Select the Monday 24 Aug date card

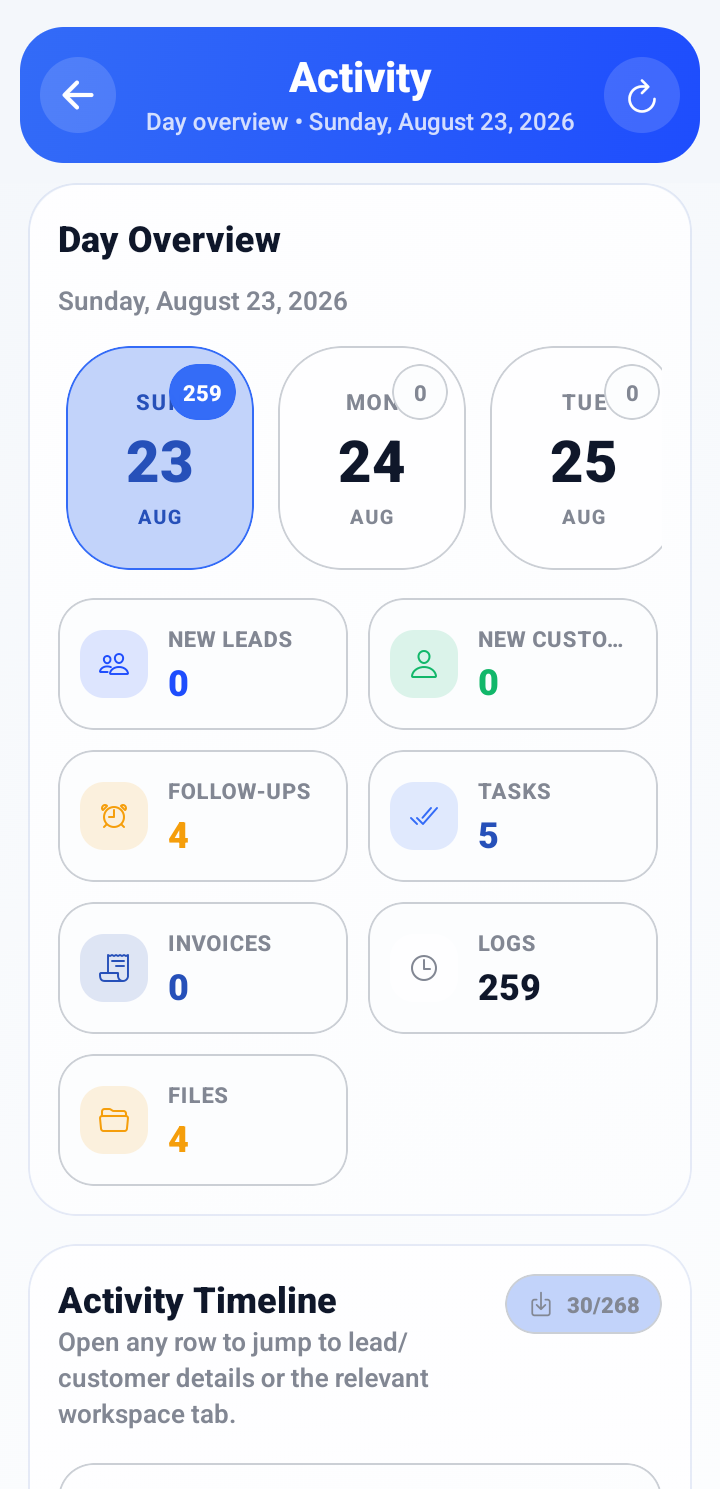click(372, 458)
